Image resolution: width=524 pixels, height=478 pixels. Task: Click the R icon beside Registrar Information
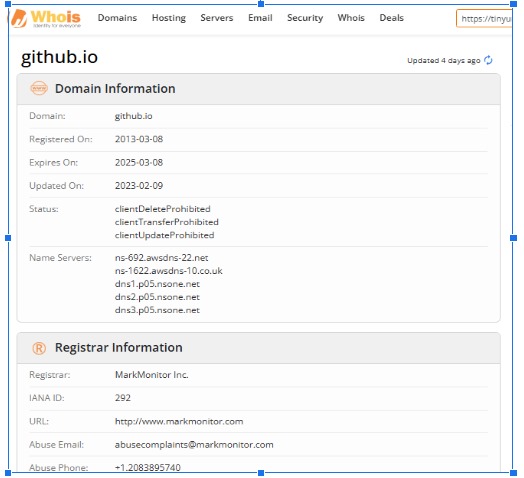39,348
